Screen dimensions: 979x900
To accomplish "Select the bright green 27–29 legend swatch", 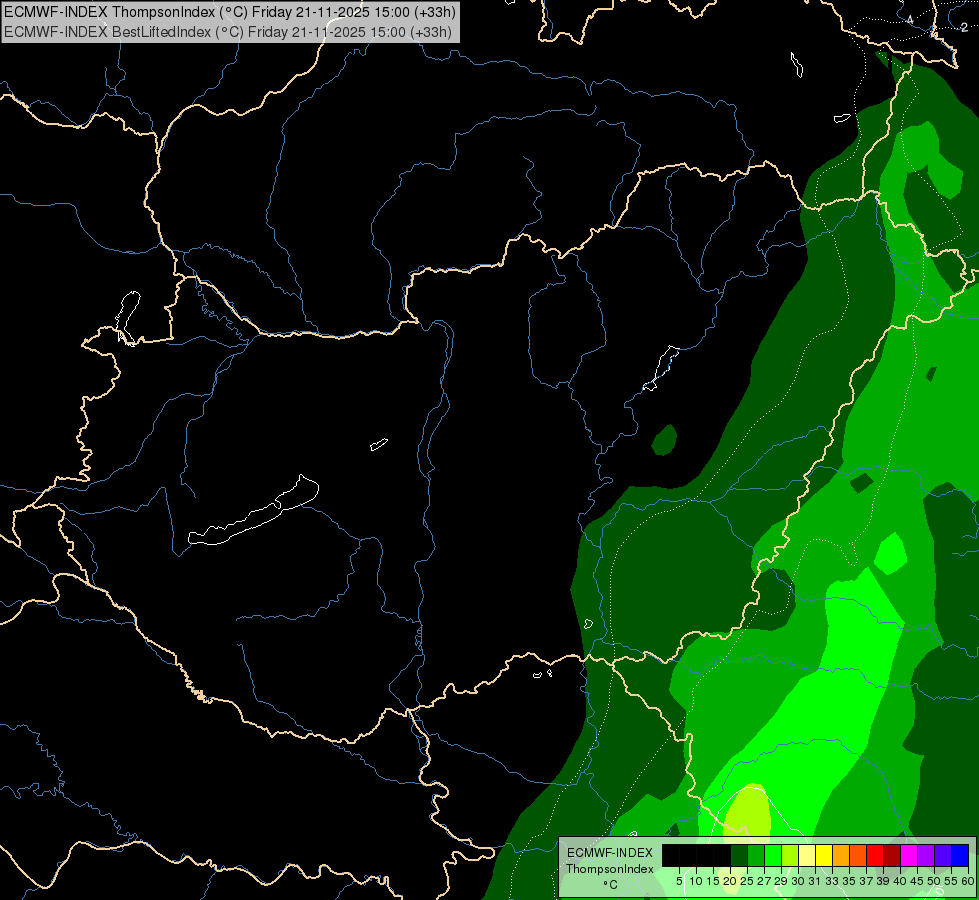I will pyautogui.click(x=772, y=855).
